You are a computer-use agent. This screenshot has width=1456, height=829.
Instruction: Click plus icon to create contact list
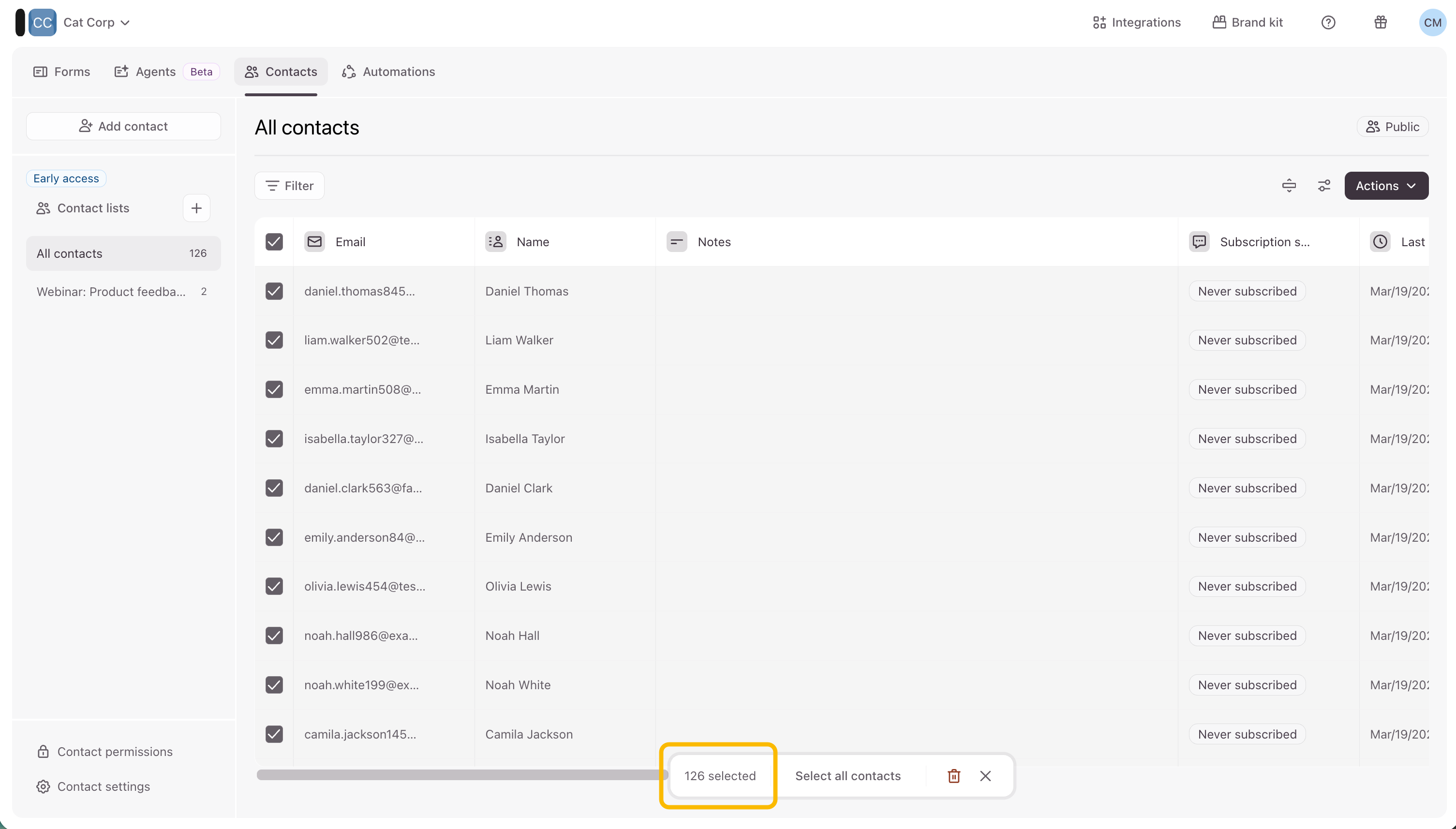[x=196, y=208]
